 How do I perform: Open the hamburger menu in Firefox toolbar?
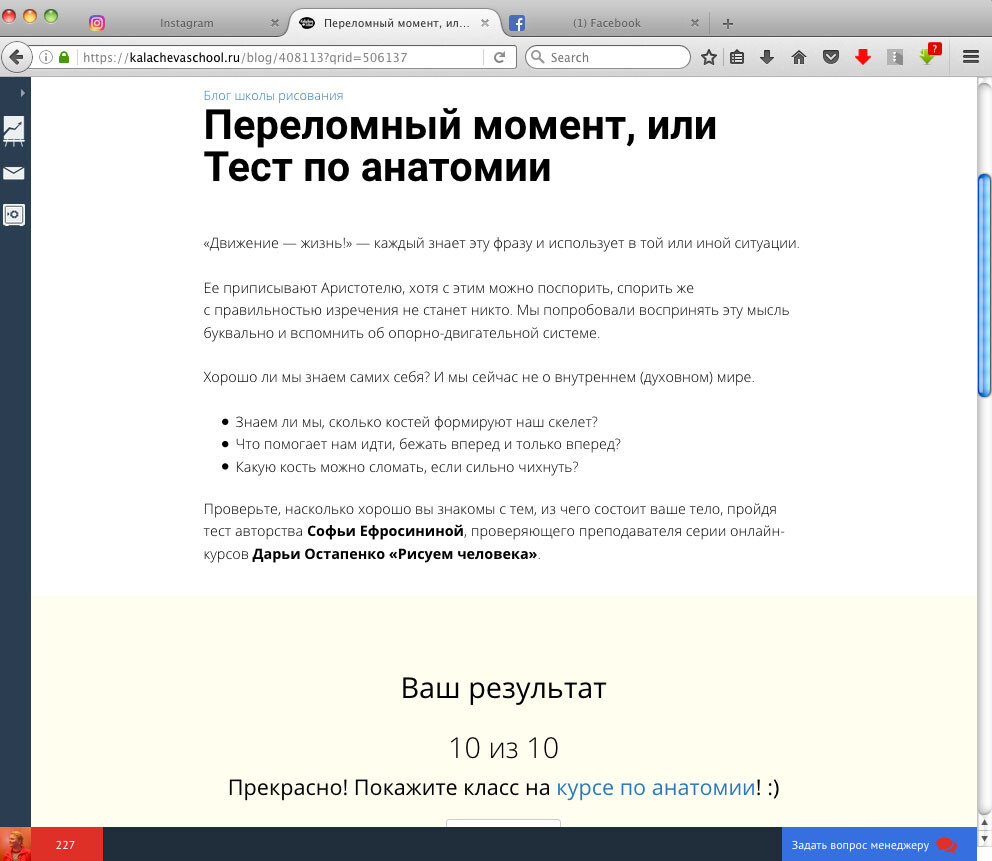click(x=971, y=57)
